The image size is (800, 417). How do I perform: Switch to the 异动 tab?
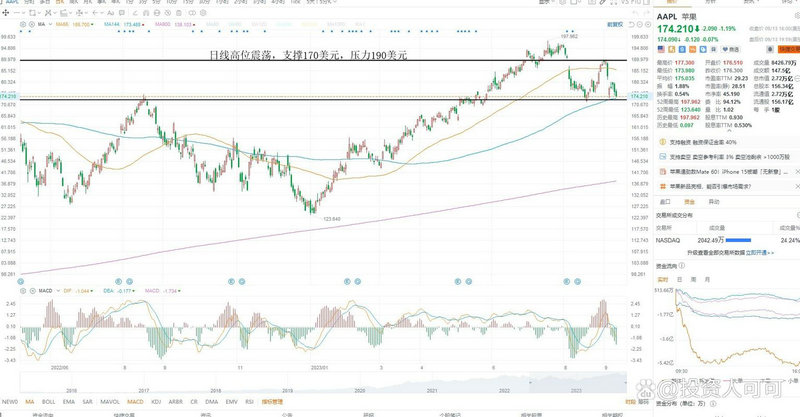click(x=714, y=202)
